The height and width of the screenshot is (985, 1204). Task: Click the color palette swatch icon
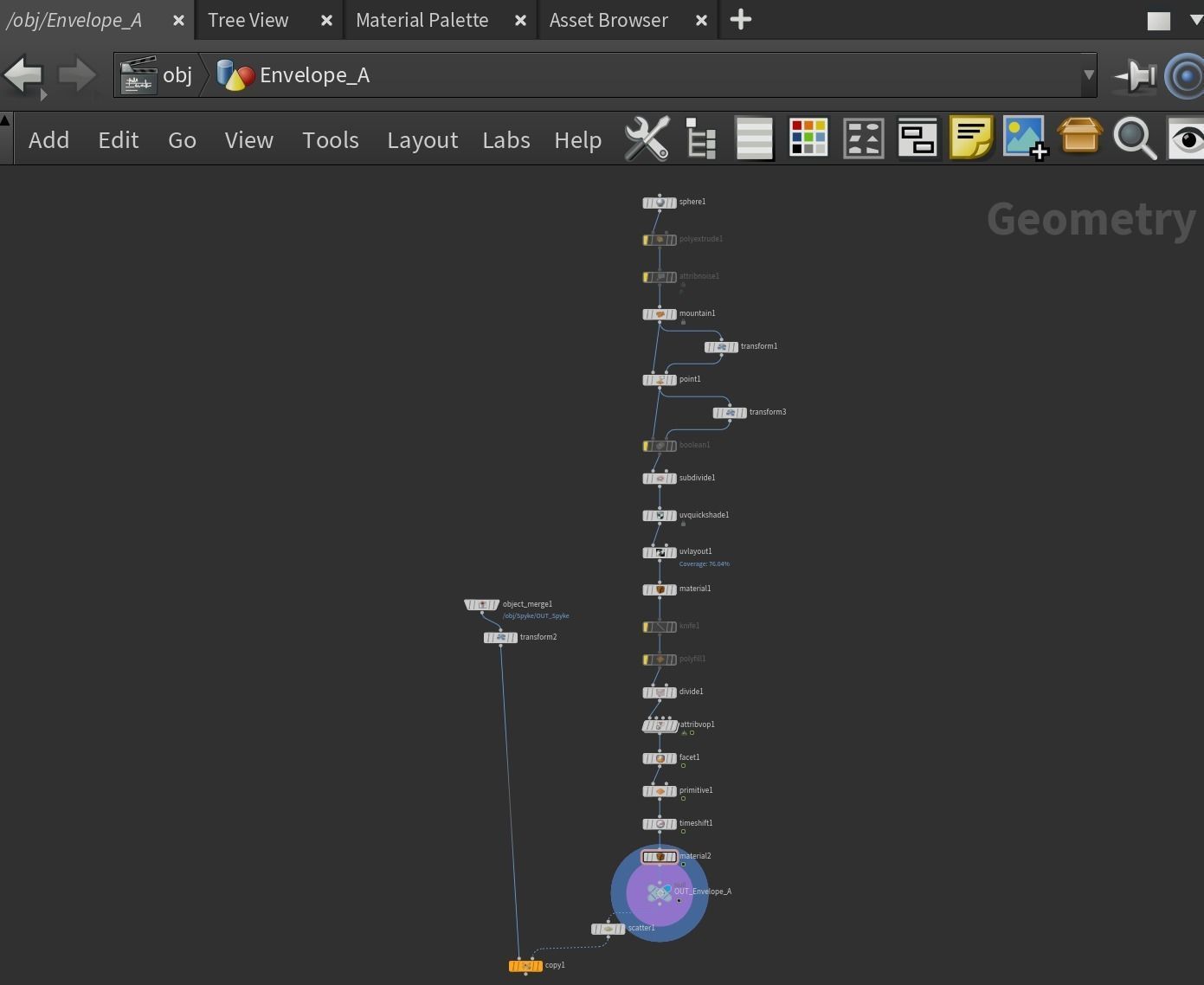807,137
